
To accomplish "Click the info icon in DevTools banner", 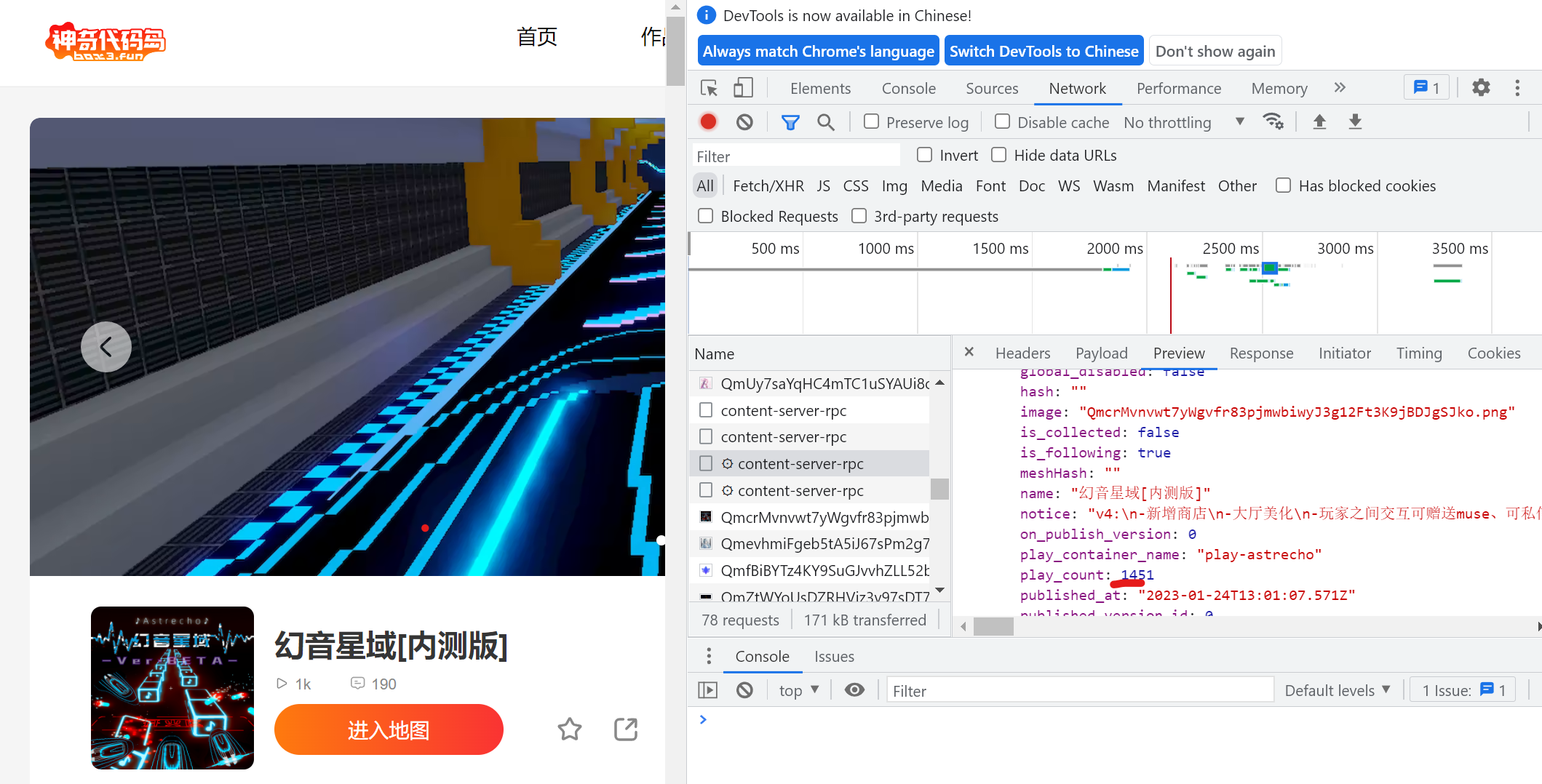I will (x=706, y=15).
